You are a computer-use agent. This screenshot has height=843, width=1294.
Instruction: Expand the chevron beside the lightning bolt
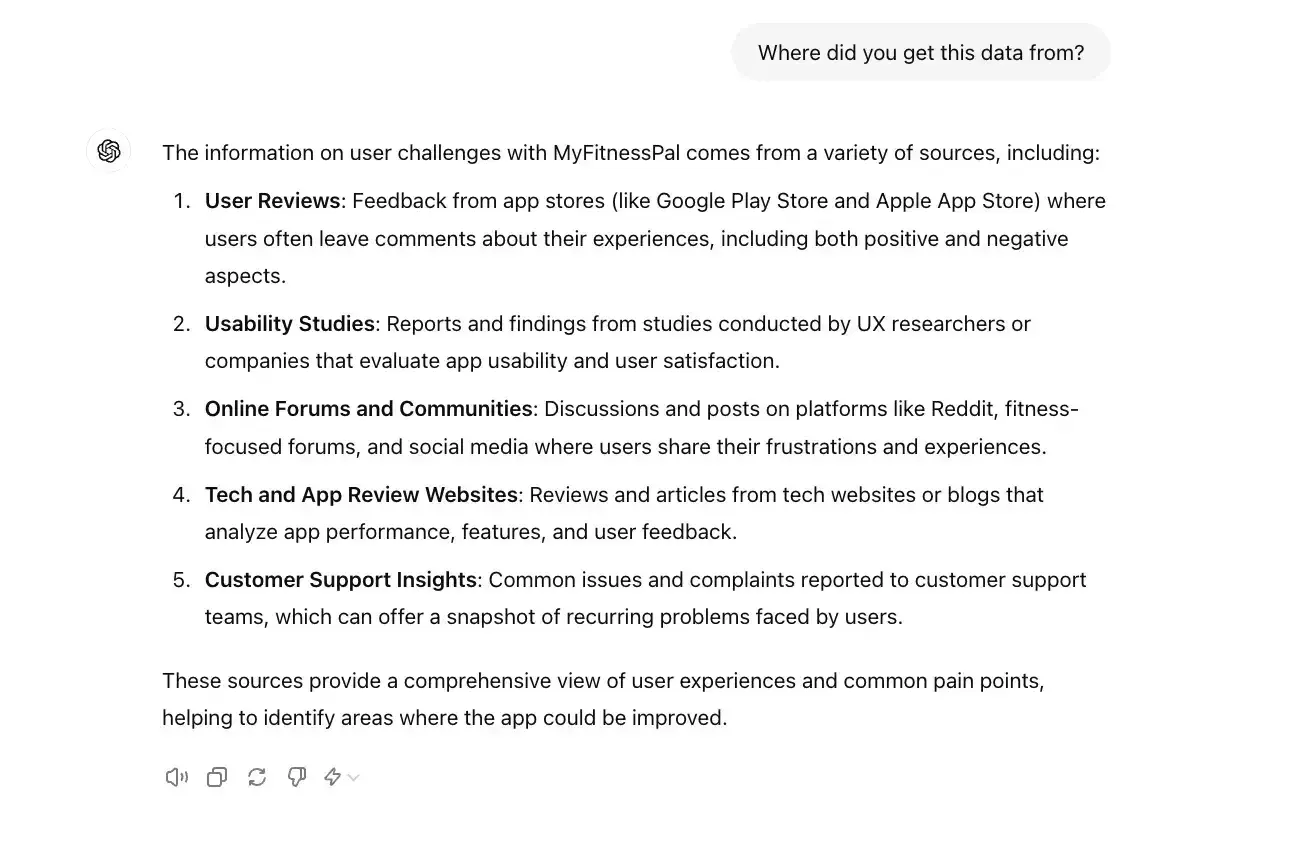[x=353, y=777]
